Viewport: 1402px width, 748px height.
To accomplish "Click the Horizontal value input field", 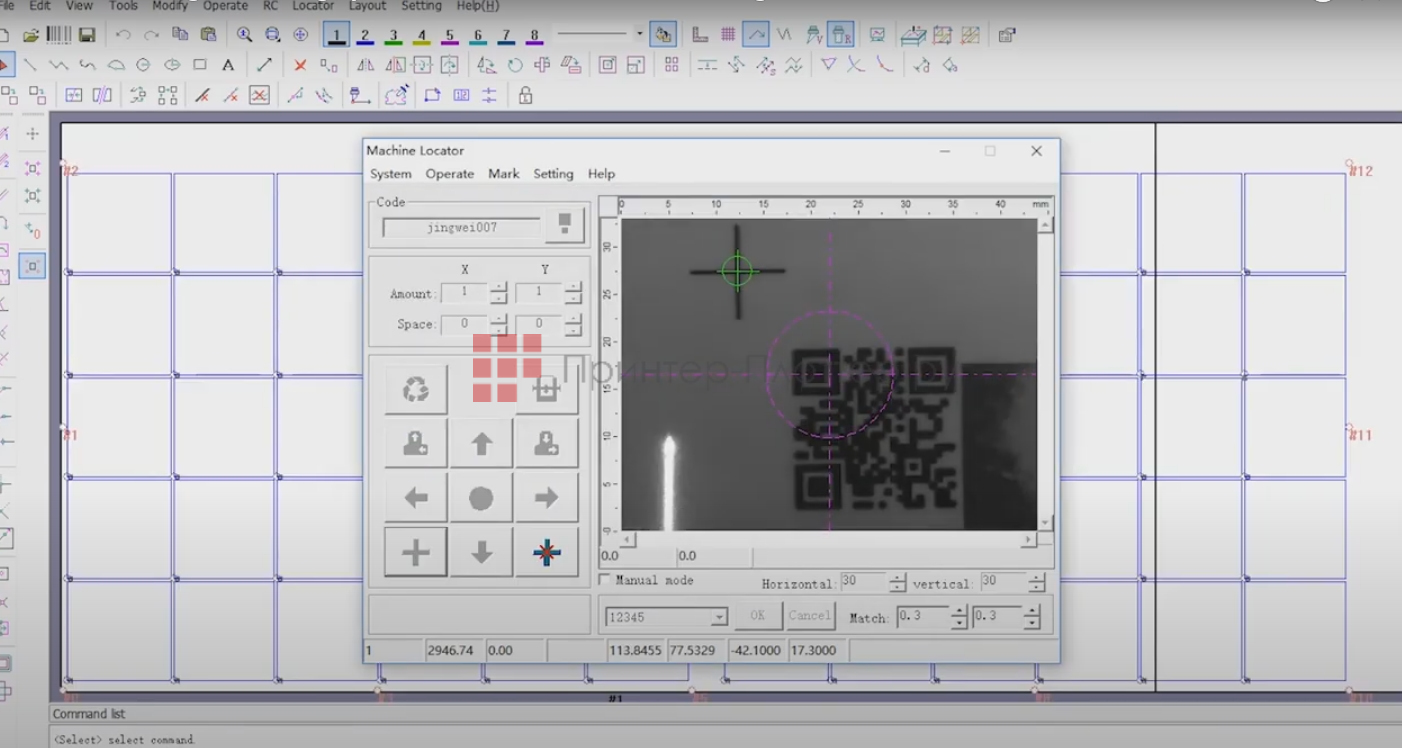I will tap(862, 582).
